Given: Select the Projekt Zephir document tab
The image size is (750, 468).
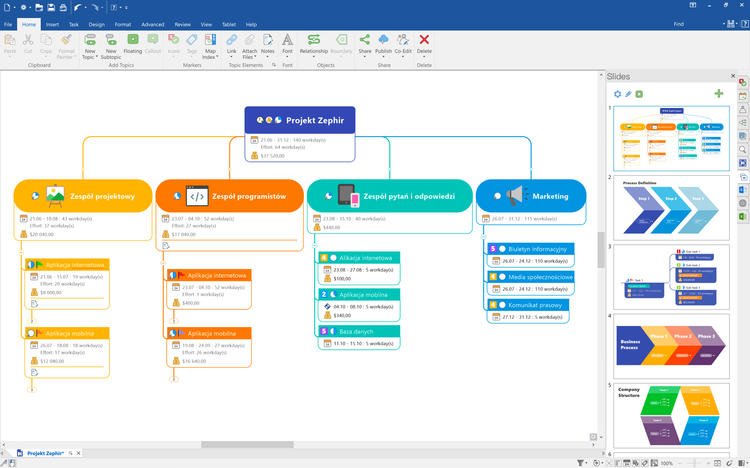Looking at the screenshot, I should 45,453.
